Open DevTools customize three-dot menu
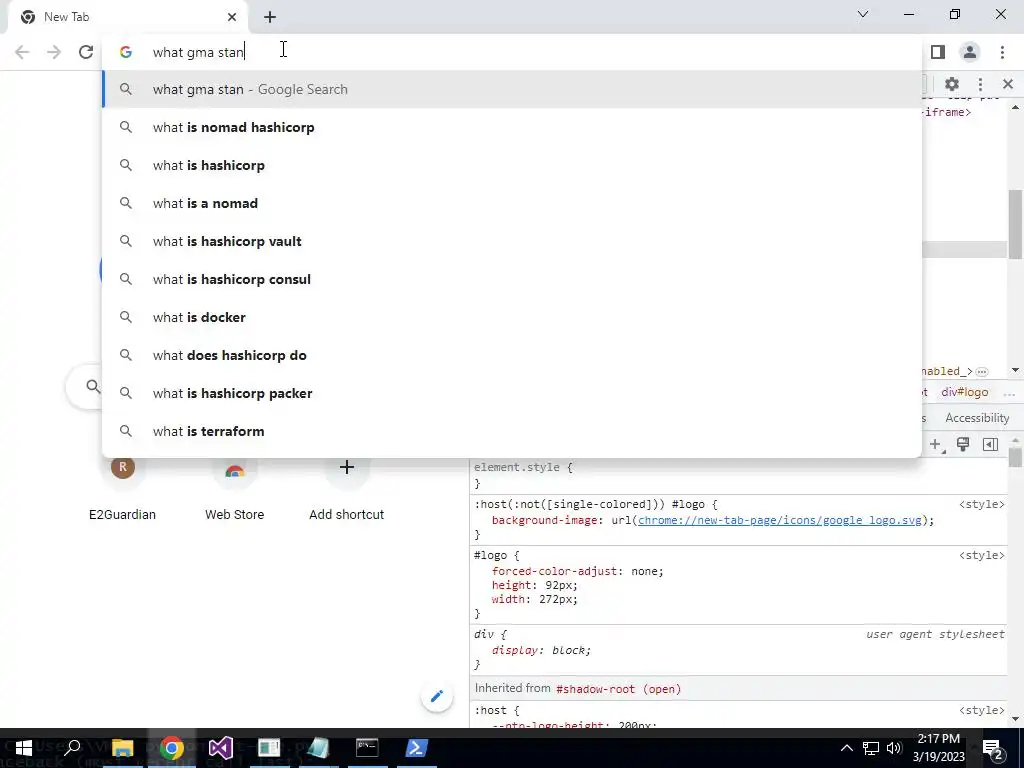The width and height of the screenshot is (1024, 768). point(980,84)
